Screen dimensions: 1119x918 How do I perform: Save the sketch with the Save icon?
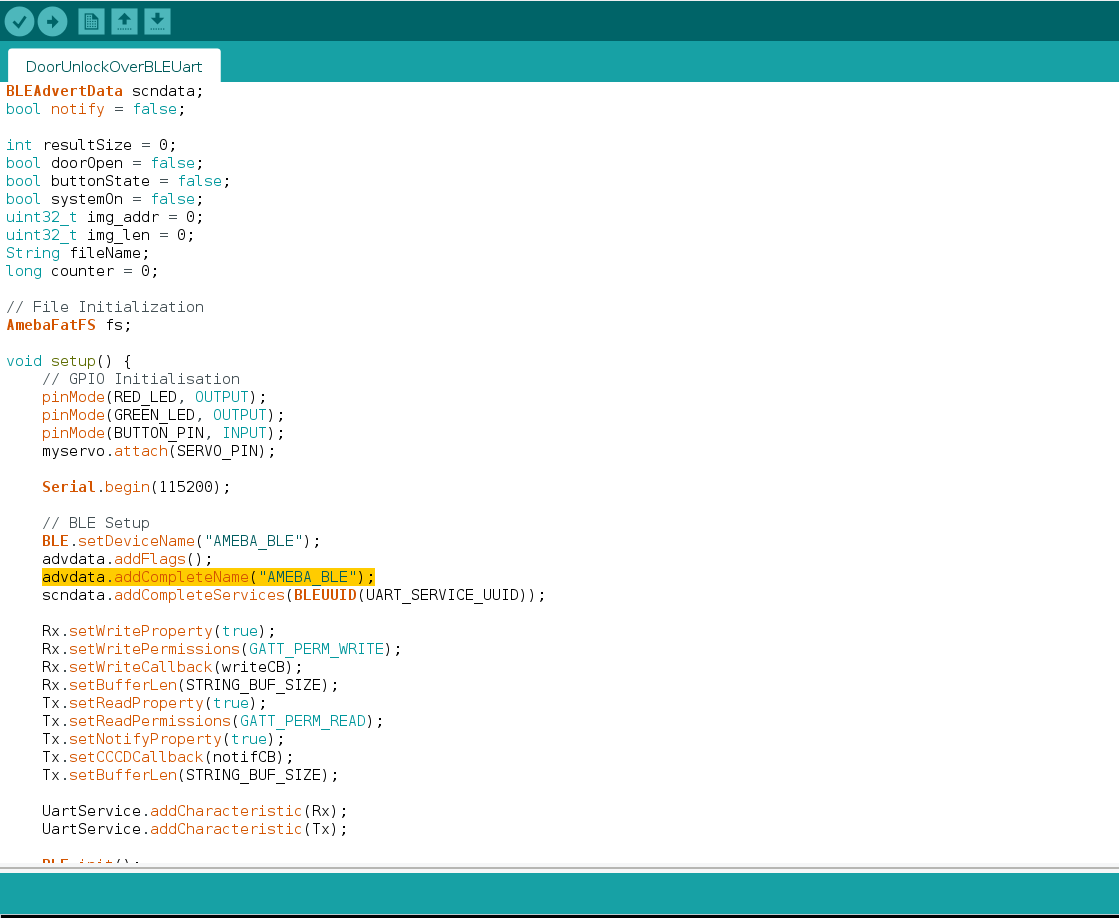(x=157, y=21)
